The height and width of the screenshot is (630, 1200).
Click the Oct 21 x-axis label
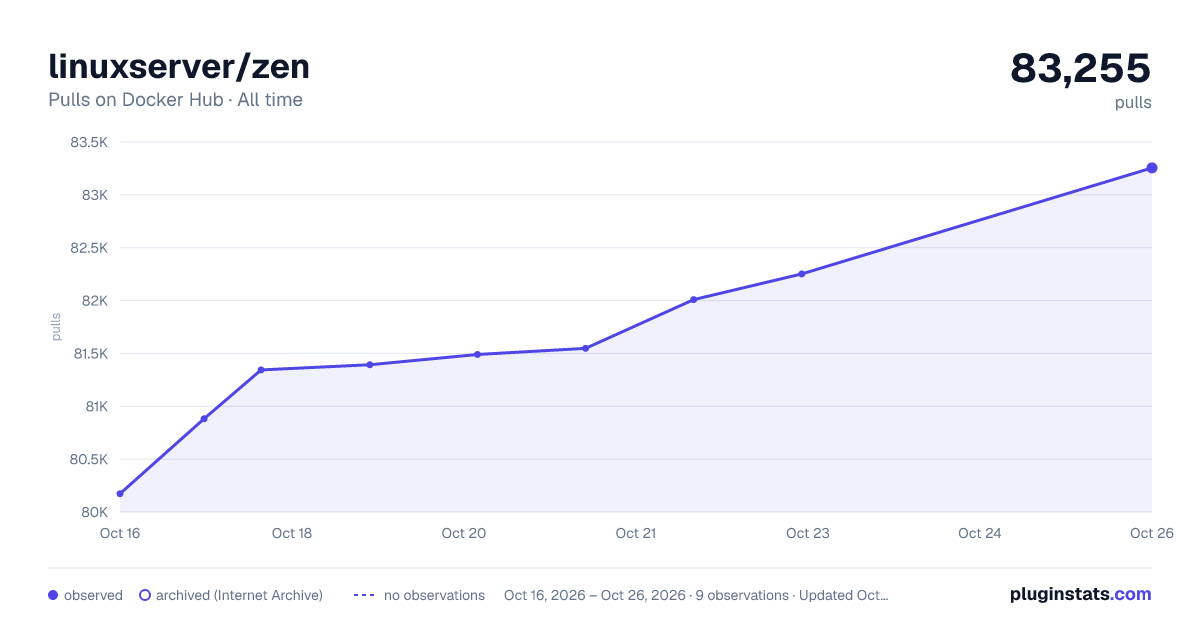coord(636,533)
